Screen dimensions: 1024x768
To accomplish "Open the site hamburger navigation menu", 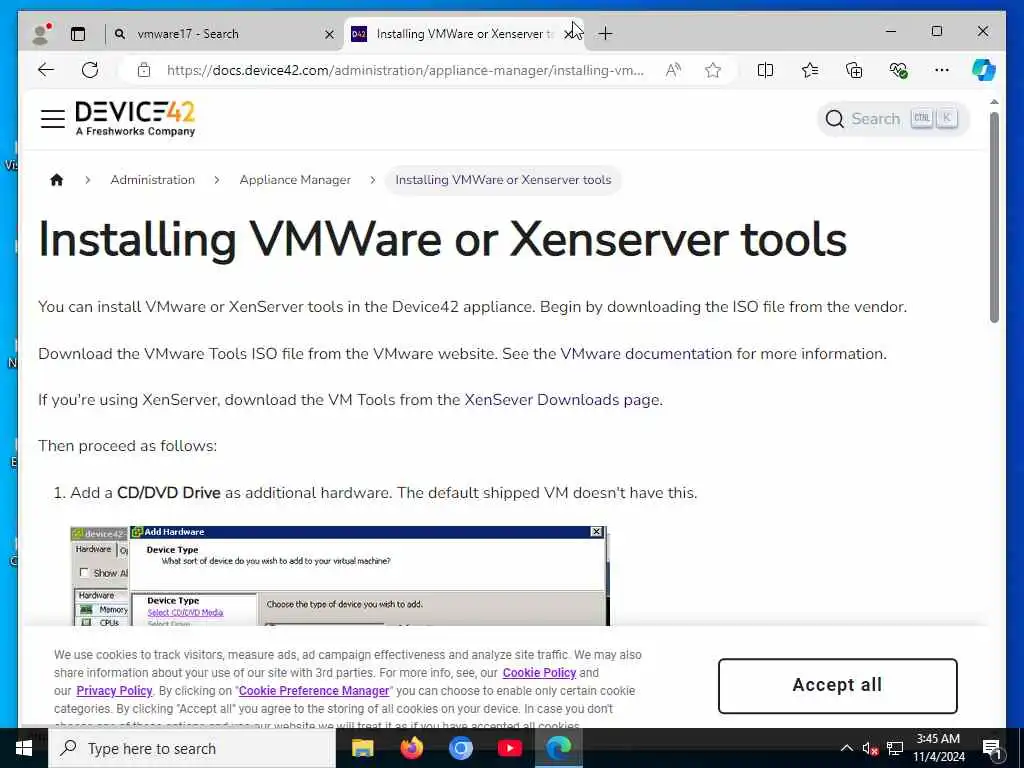I will click(53, 119).
